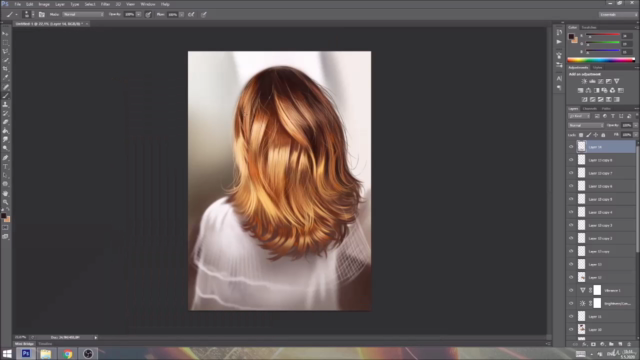Toggle lock all padlock
The width and height of the screenshot is (640, 360).
pos(603,135)
